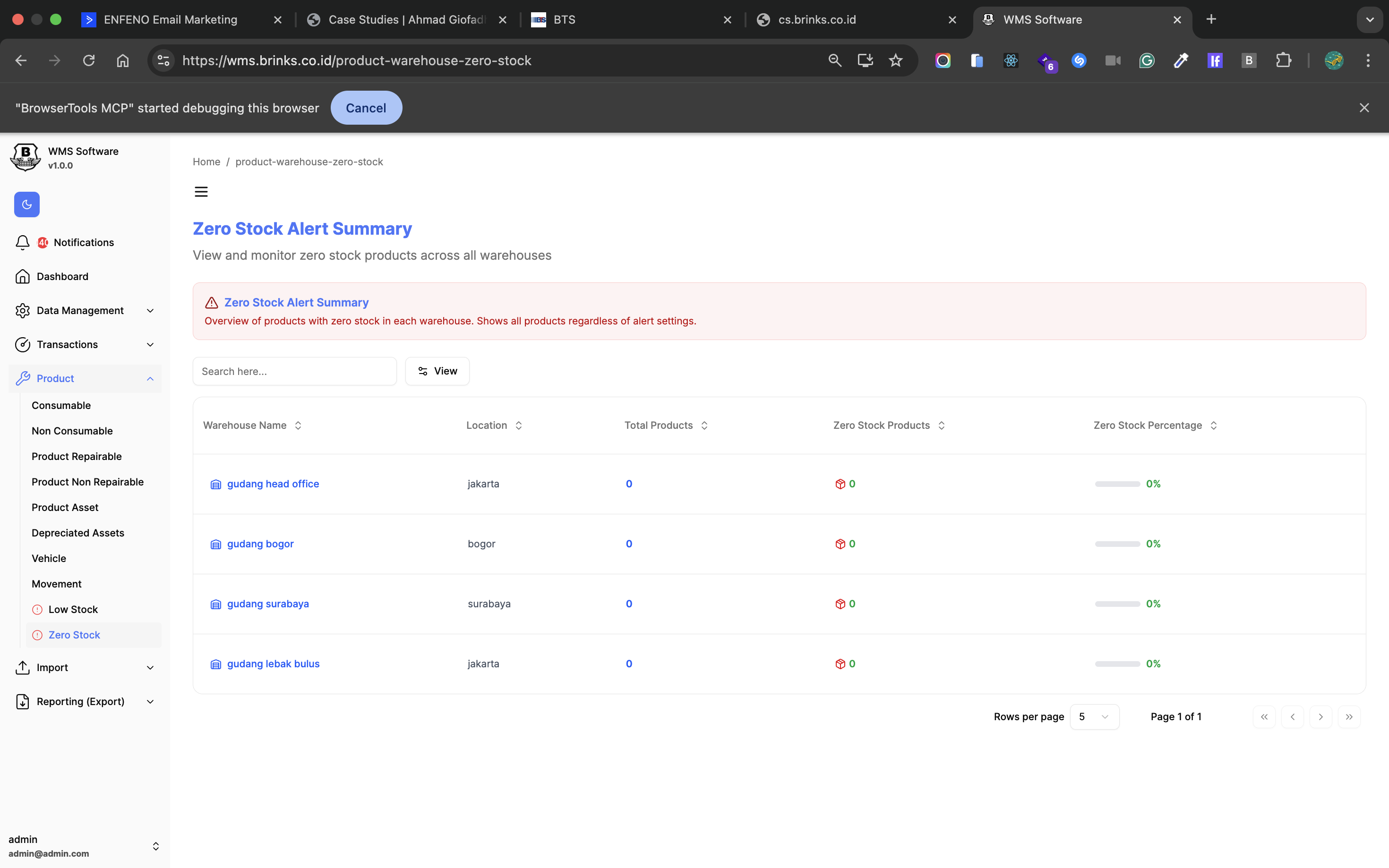Toggle dark mode moon button
This screenshot has width=1389, height=868.
tap(26, 204)
